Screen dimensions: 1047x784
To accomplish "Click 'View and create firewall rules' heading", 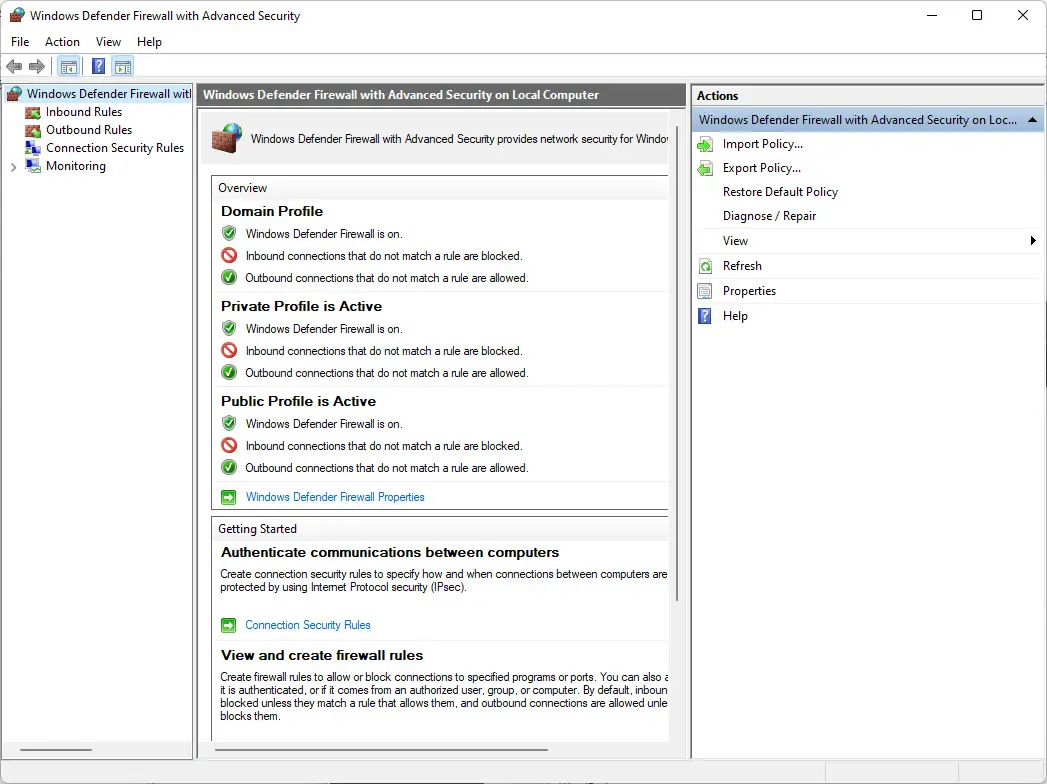I will 322,655.
